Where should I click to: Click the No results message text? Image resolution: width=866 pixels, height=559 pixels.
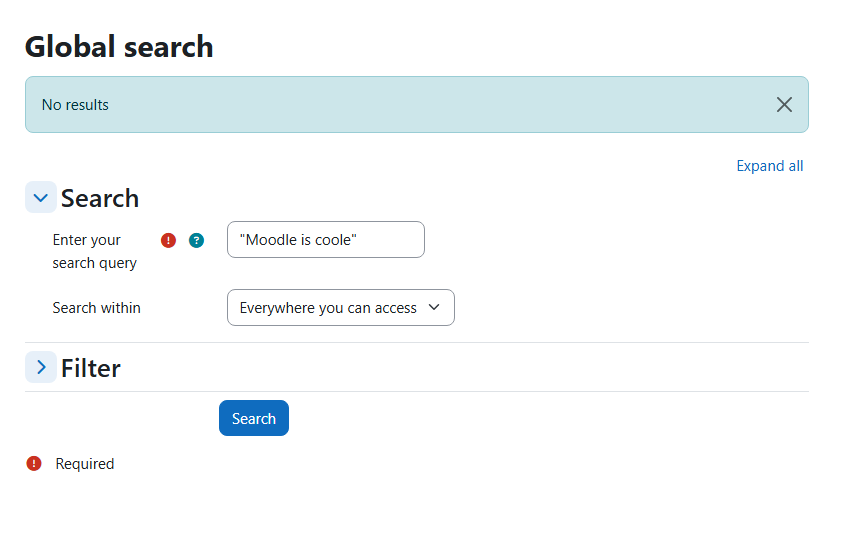75,105
